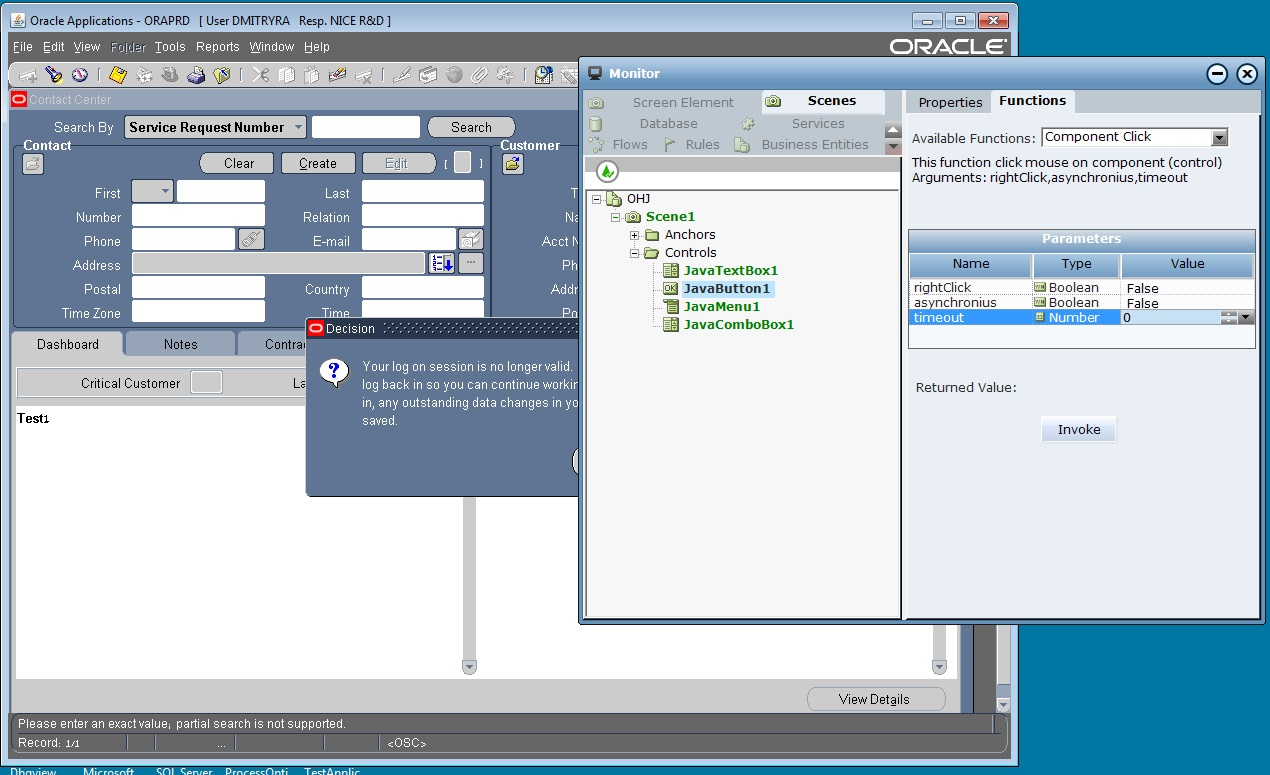Select the rightClick parameter row
The image size is (1270, 775).
(1081, 288)
